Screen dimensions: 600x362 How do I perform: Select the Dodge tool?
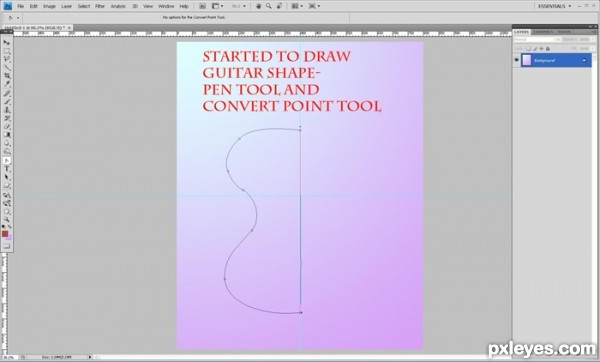[x=7, y=152]
